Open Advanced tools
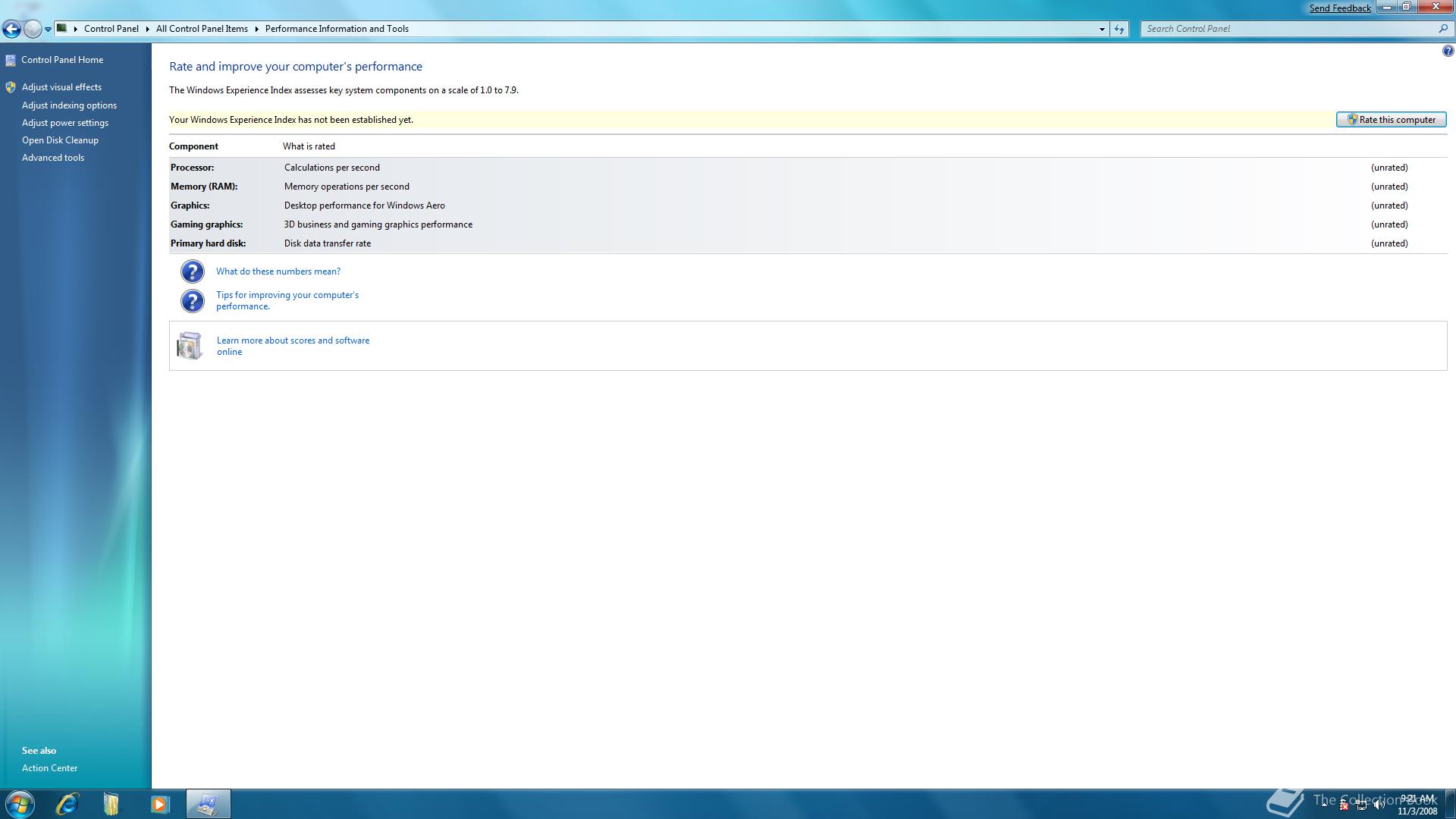Viewport: 1456px width, 819px height. point(53,158)
